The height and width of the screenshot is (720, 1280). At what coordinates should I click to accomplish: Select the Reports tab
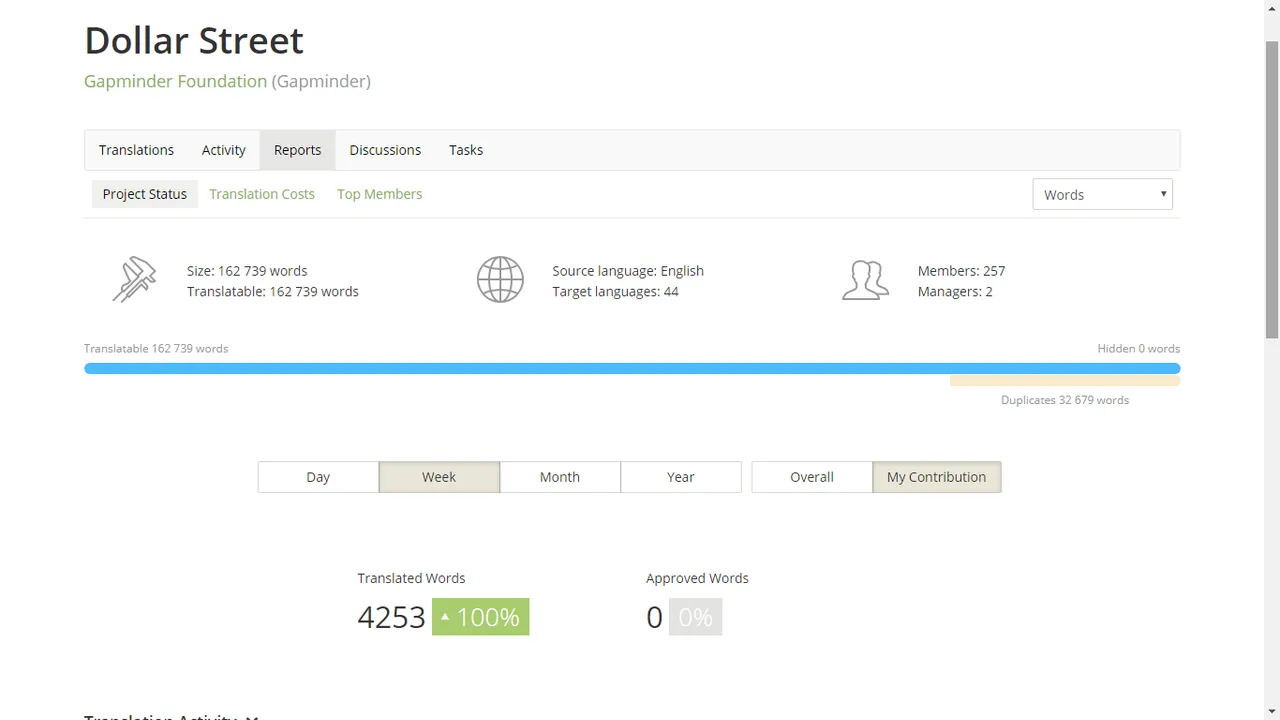click(297, 150)
